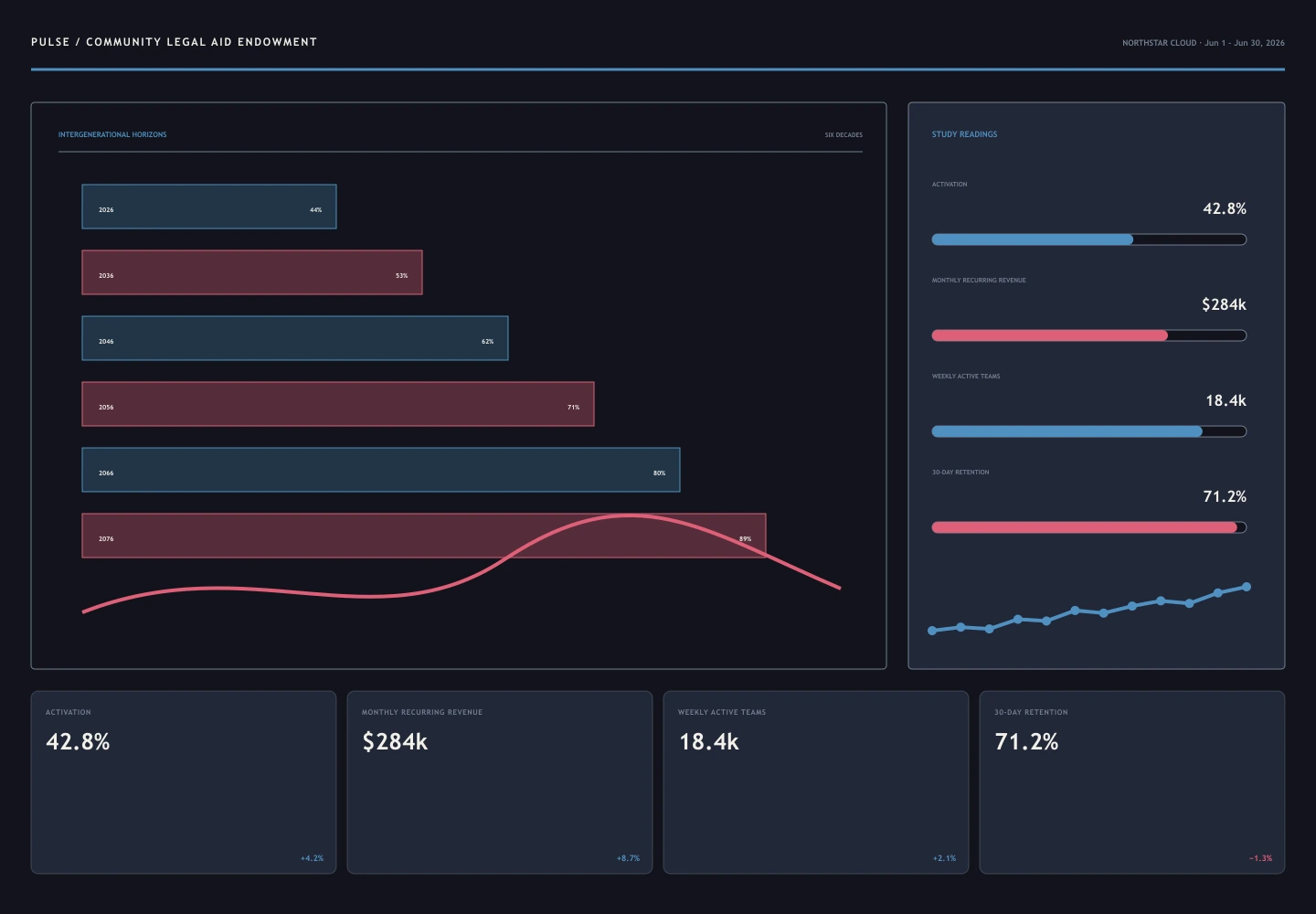Open the 30-Day Retention 71.2% card

tap(1132, 782)
